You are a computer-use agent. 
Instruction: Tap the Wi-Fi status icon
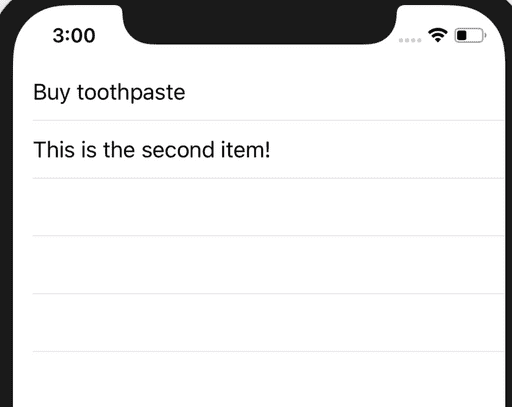(438, 35)
